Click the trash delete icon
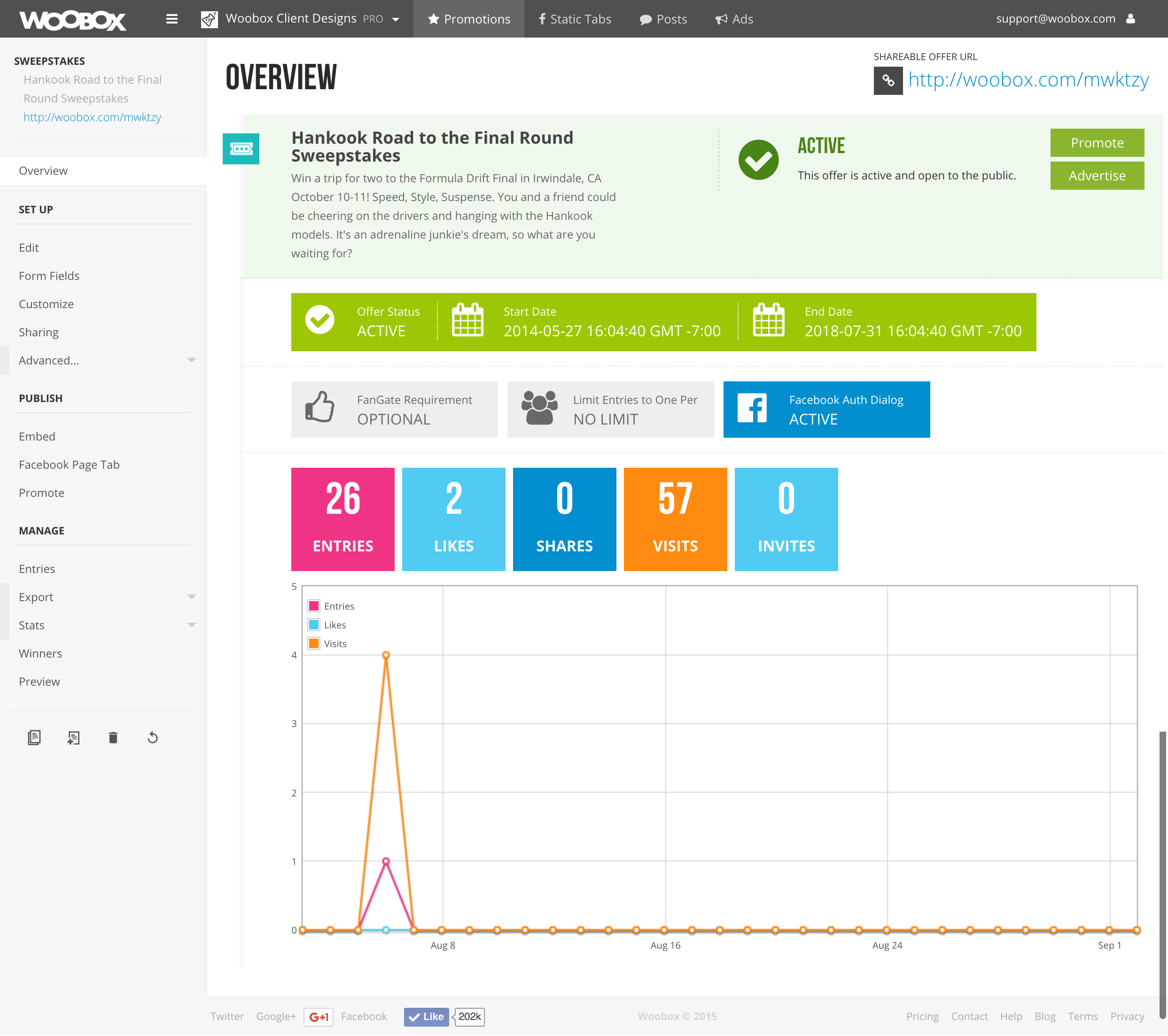 click(113, 737)
